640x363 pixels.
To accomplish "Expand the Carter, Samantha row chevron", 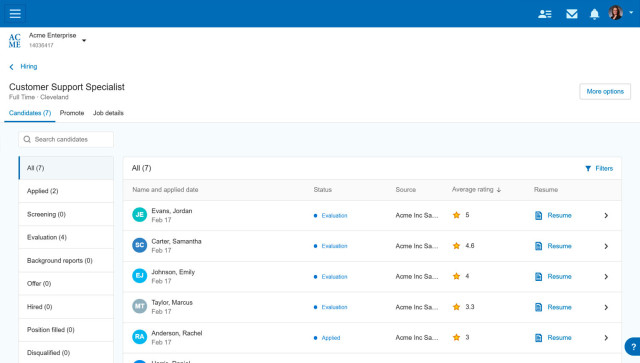I will (x=606, y=246).
